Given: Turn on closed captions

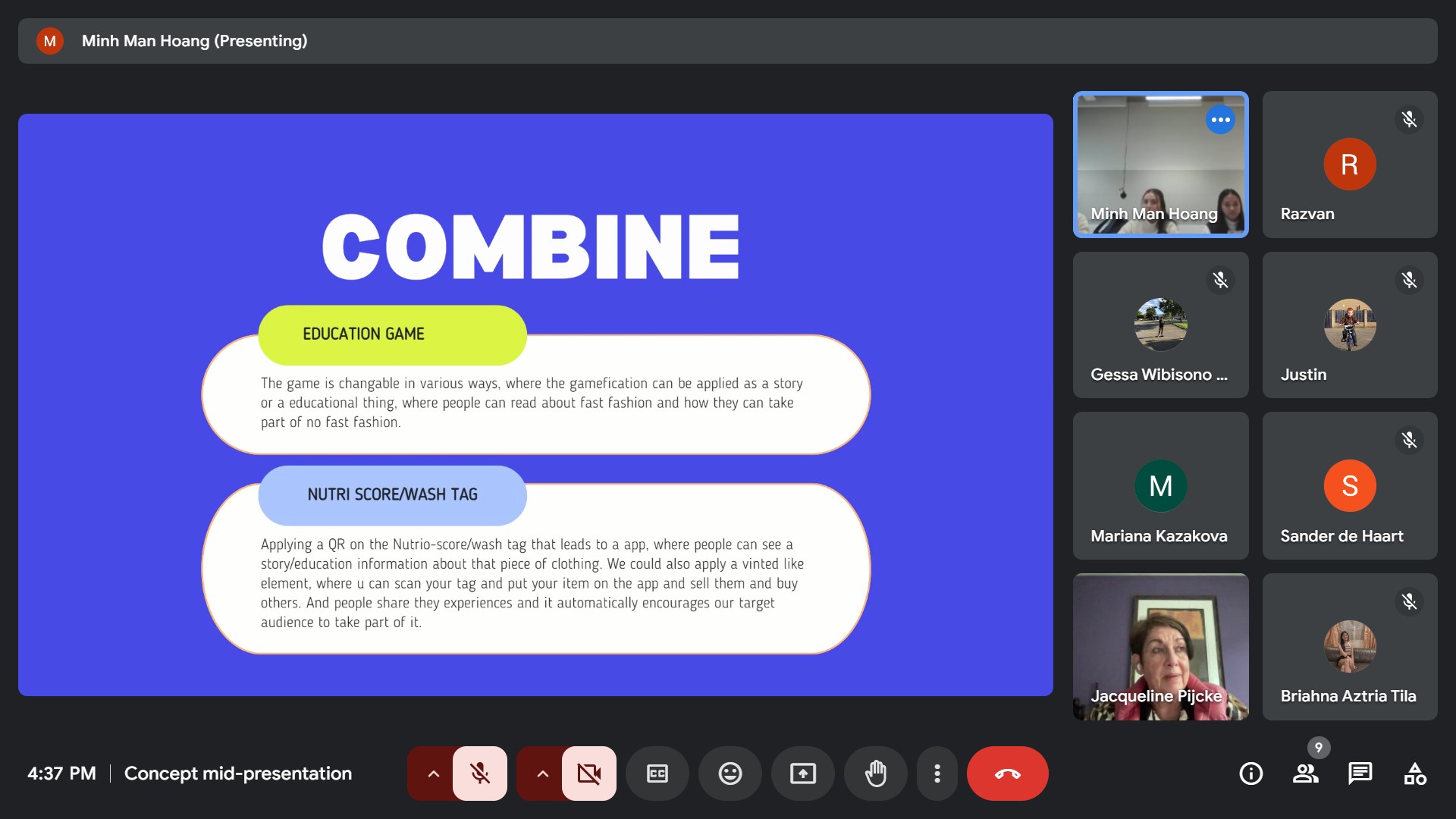Looking at the screenshot, I should pyautogui.click(x=657, y=773).
